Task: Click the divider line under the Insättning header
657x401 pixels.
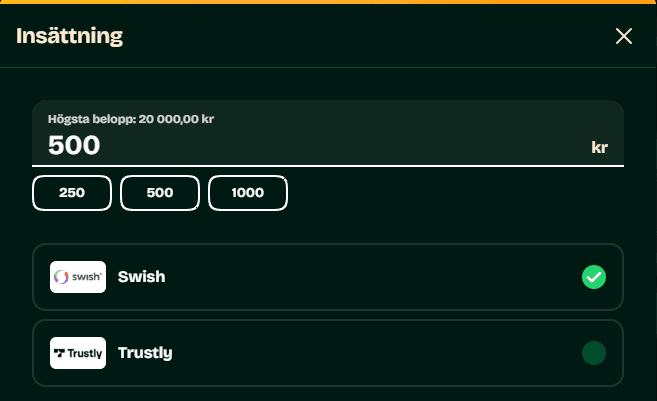Action: (x=328, y=67)
